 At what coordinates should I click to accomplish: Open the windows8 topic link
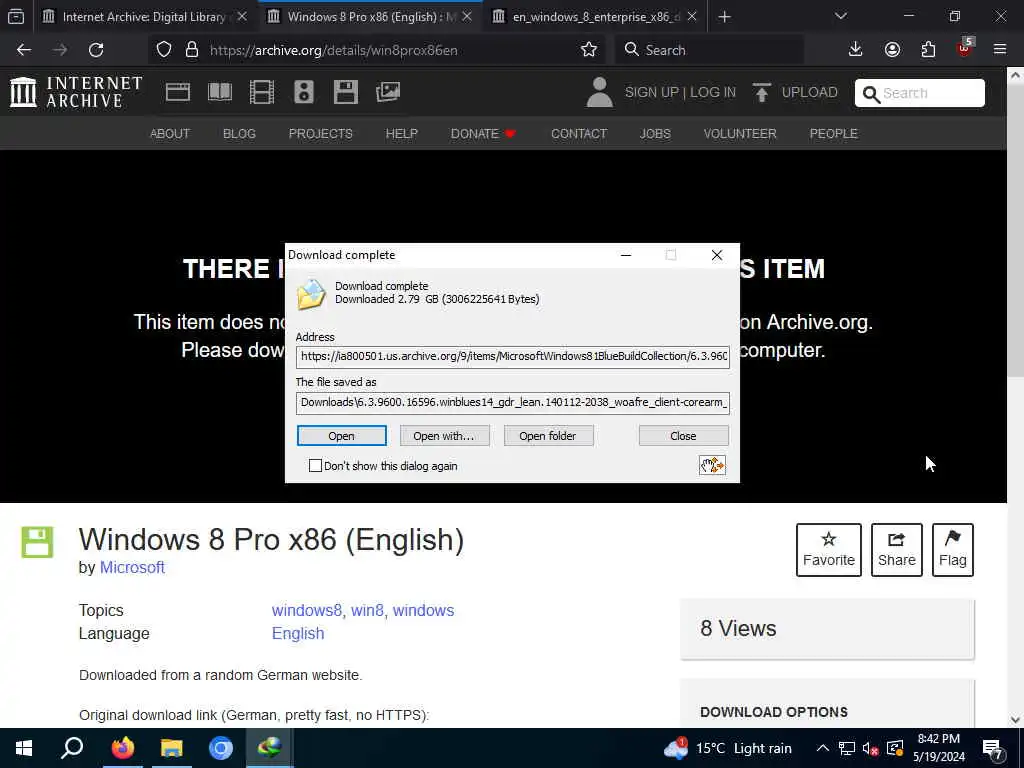307,611
